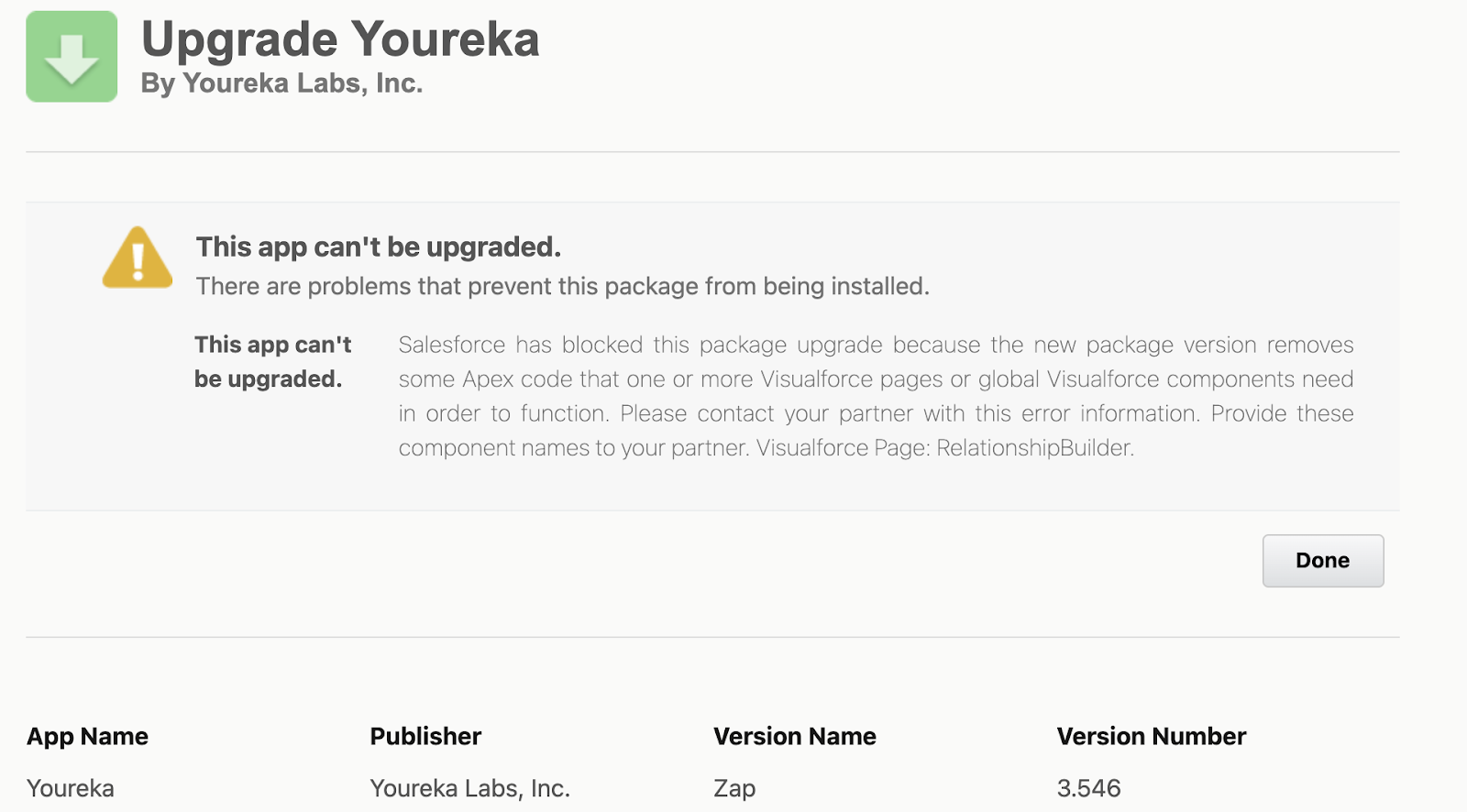
Task: Click the Version Number column header
Action: [x=1152, y=737]
